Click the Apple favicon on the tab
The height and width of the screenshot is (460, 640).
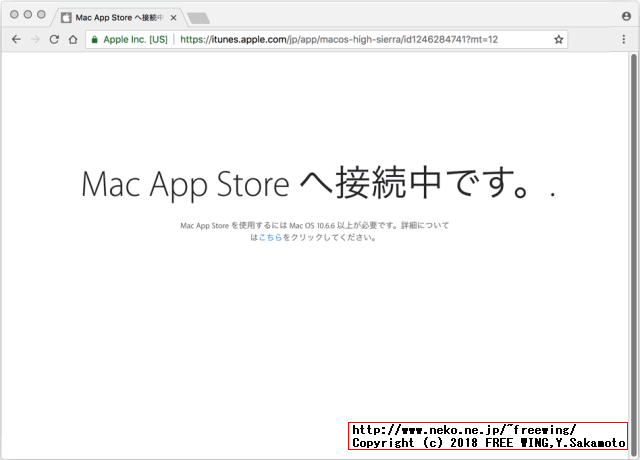pyautogui.click(x=66, y=18)
